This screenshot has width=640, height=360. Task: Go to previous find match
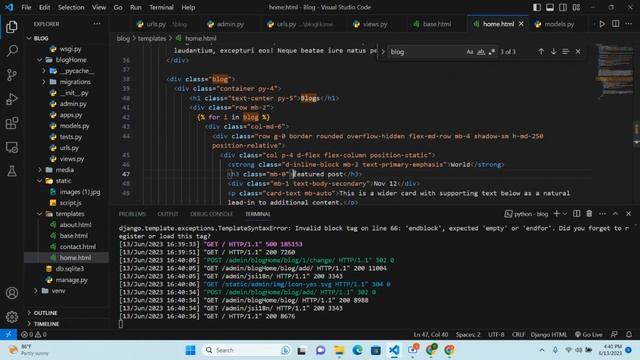[x=541, y=51]
